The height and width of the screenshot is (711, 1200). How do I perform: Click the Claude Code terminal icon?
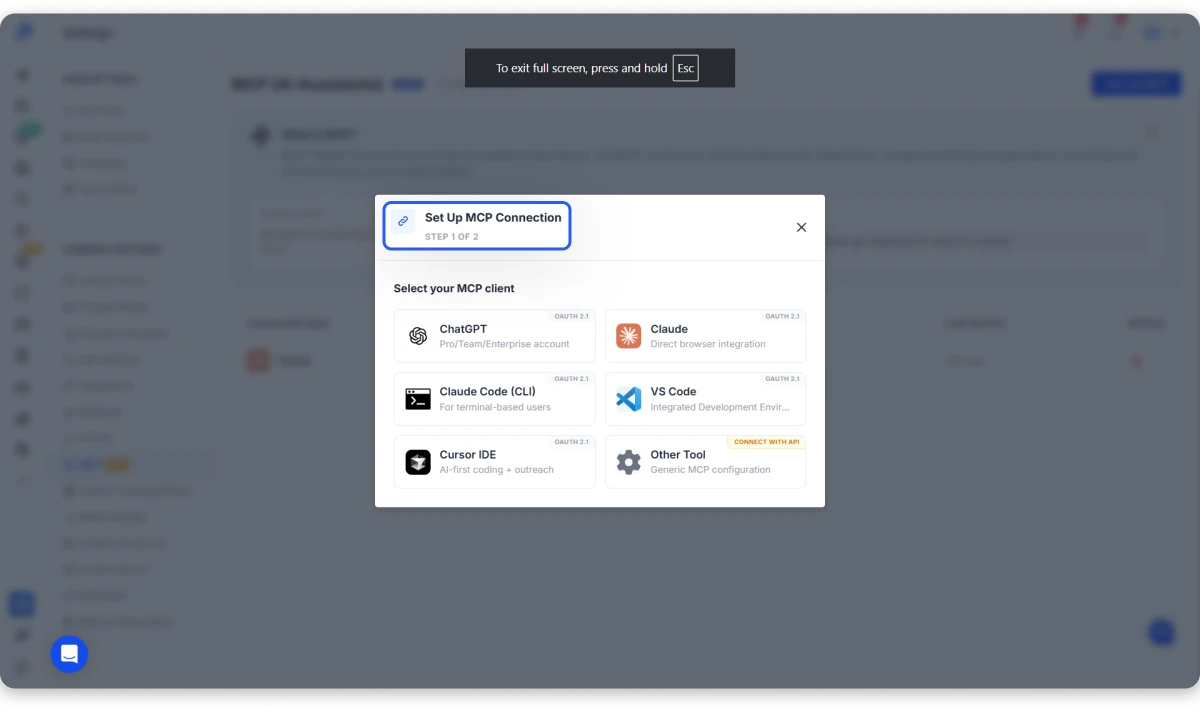[x=418, y=399]
